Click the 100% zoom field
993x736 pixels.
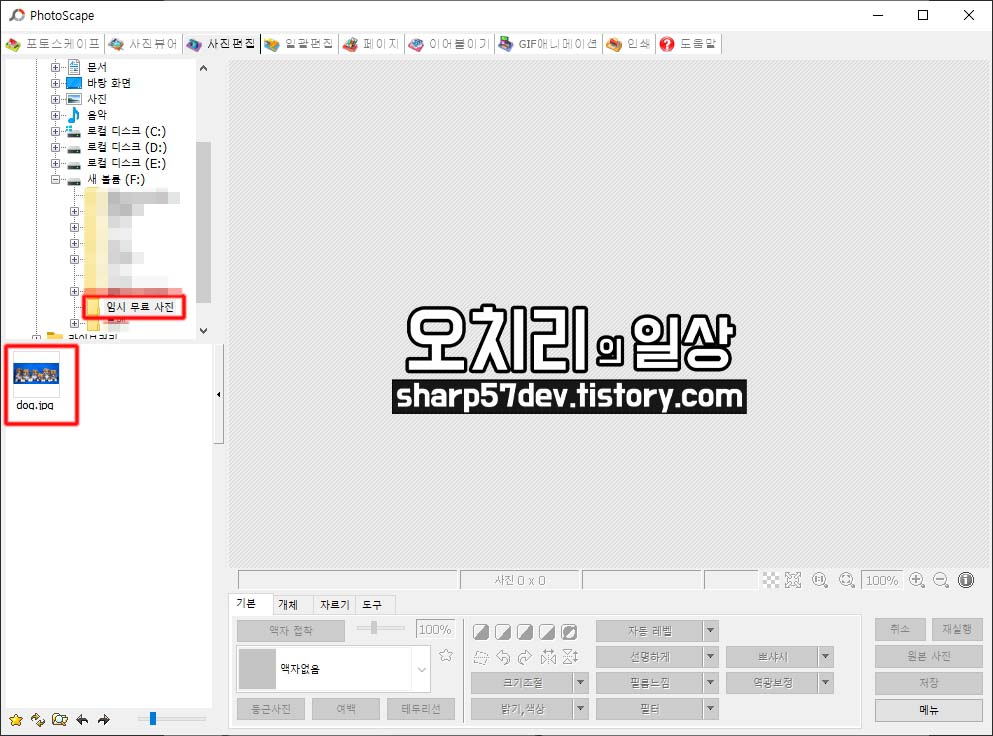pos(882,580)
